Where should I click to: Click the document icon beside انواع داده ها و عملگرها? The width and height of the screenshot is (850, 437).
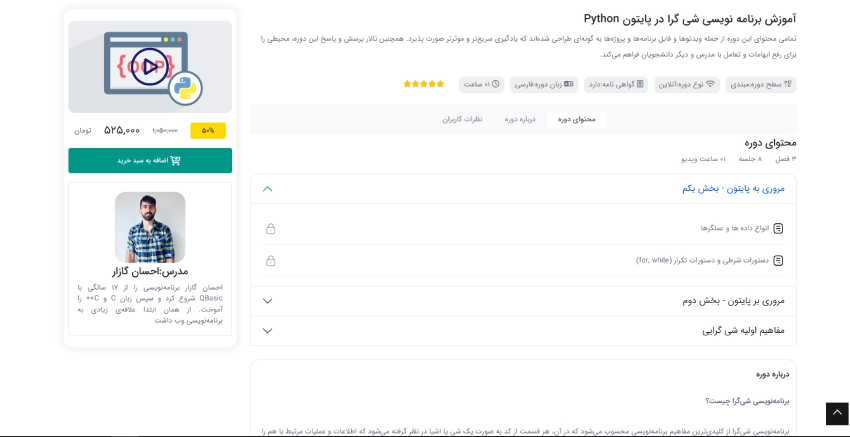point(778,228)
